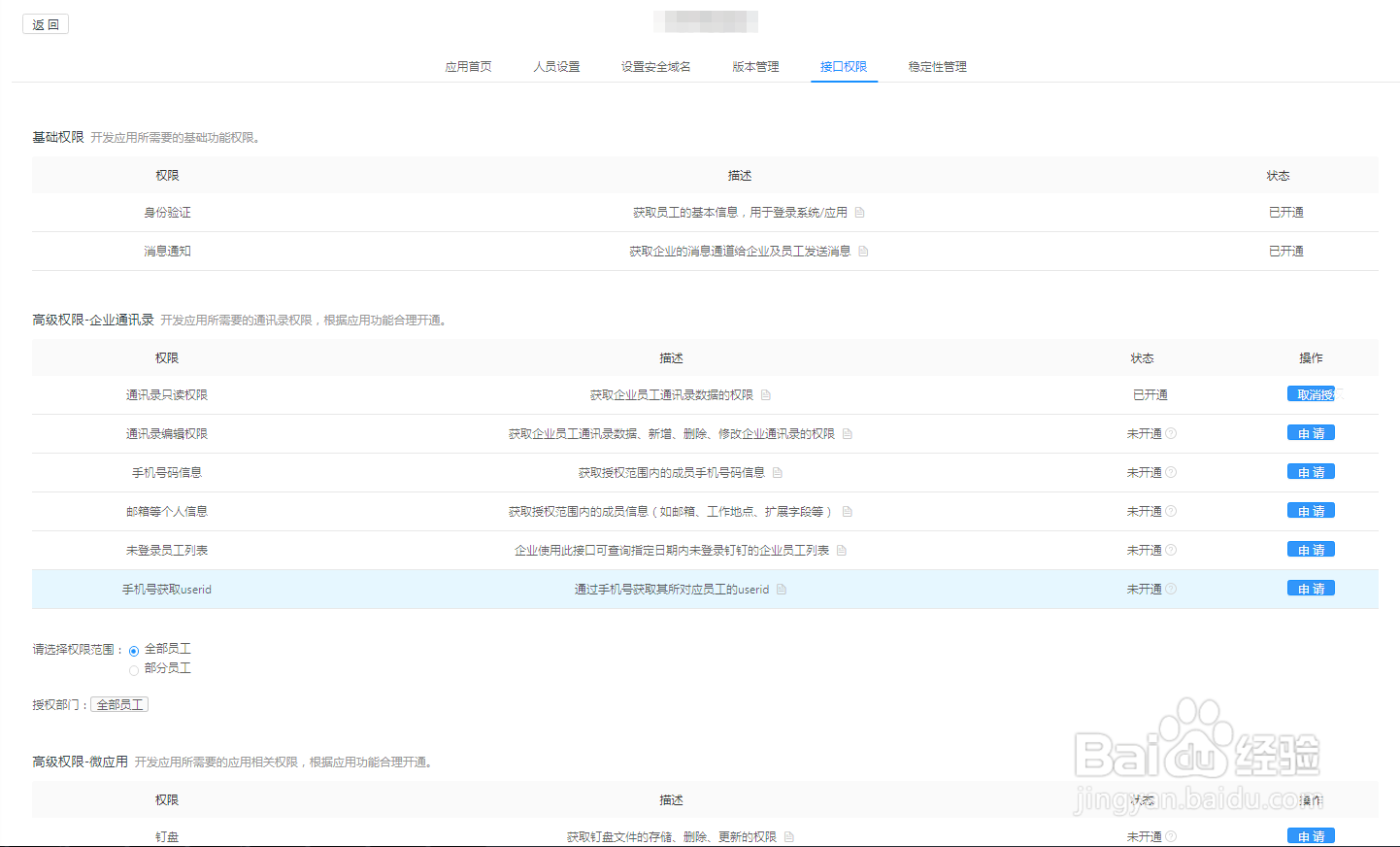Click 已开通 status of 消息通知
Viewport: 1400px width, 847px height.
1286,252
